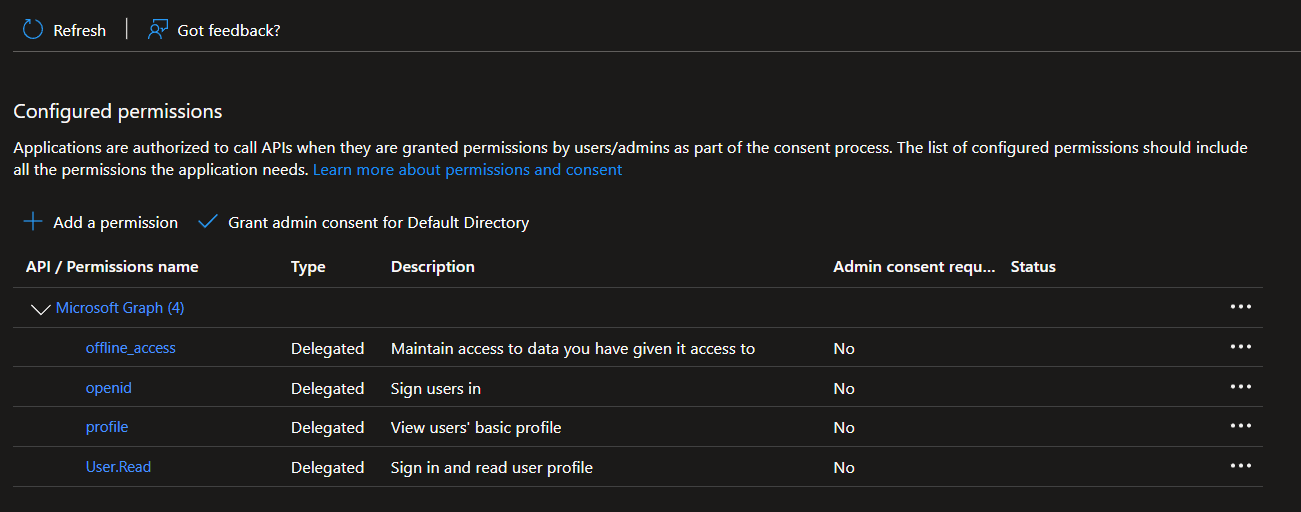Click the checkmark icon for Grant admin consent
Screen dimensions: 1301x512
click(208, 222)
